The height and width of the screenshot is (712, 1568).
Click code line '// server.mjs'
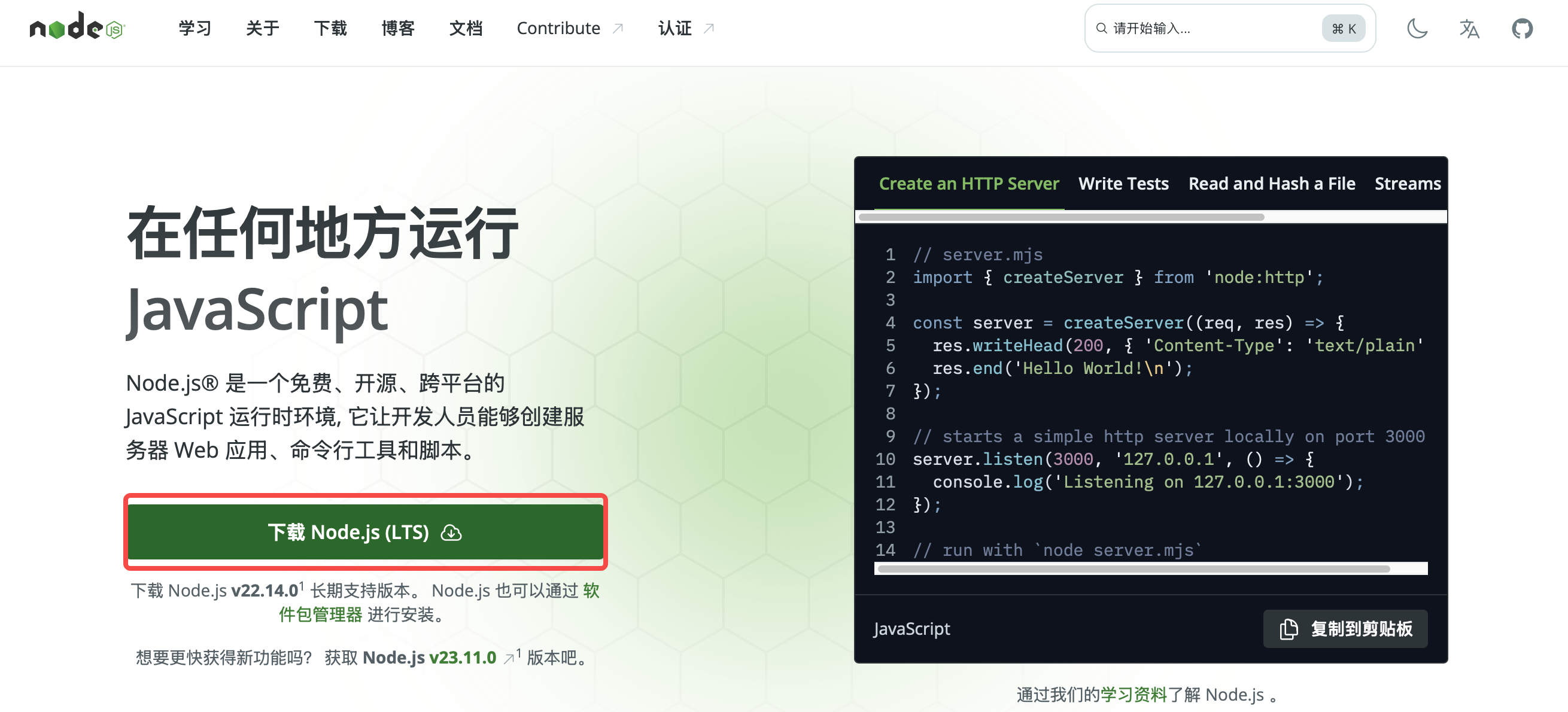pos(977,254)
